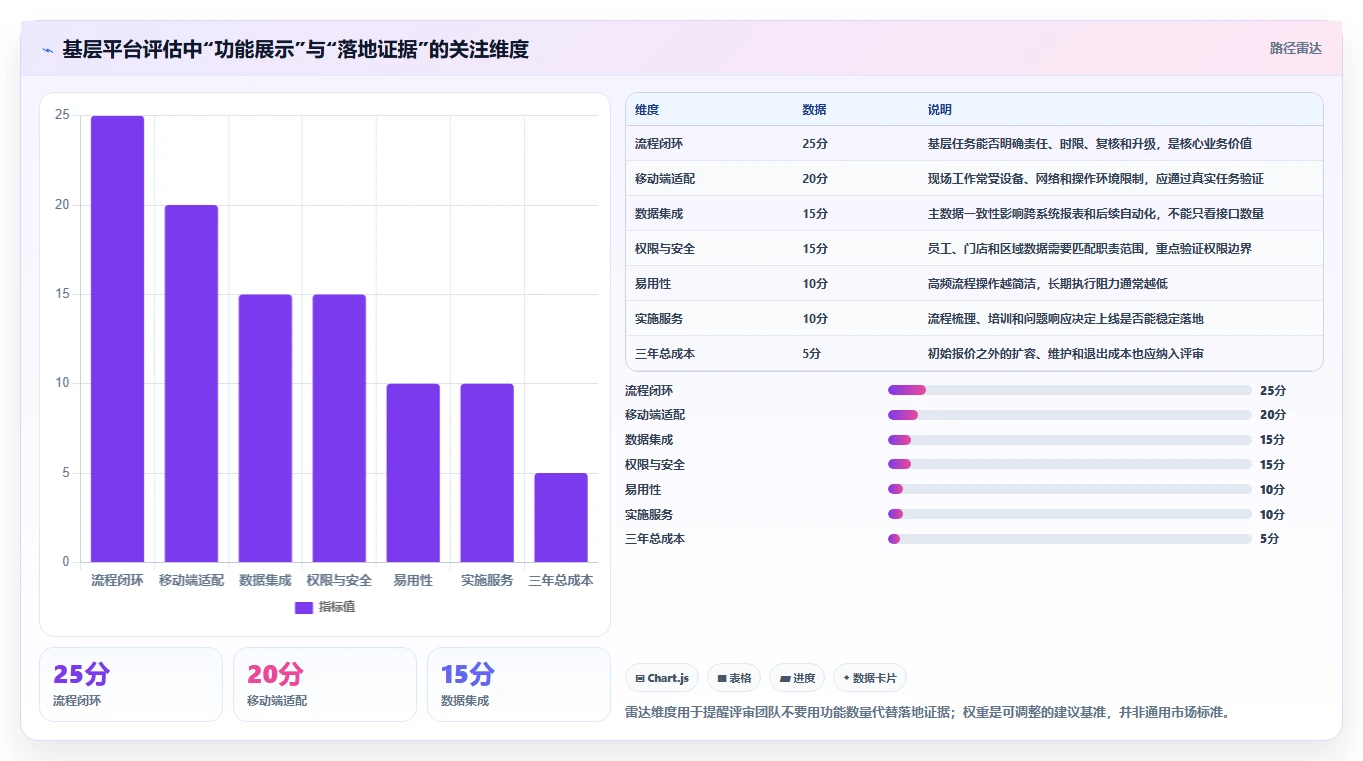Click the 数据集成 progress bar

1070,440
